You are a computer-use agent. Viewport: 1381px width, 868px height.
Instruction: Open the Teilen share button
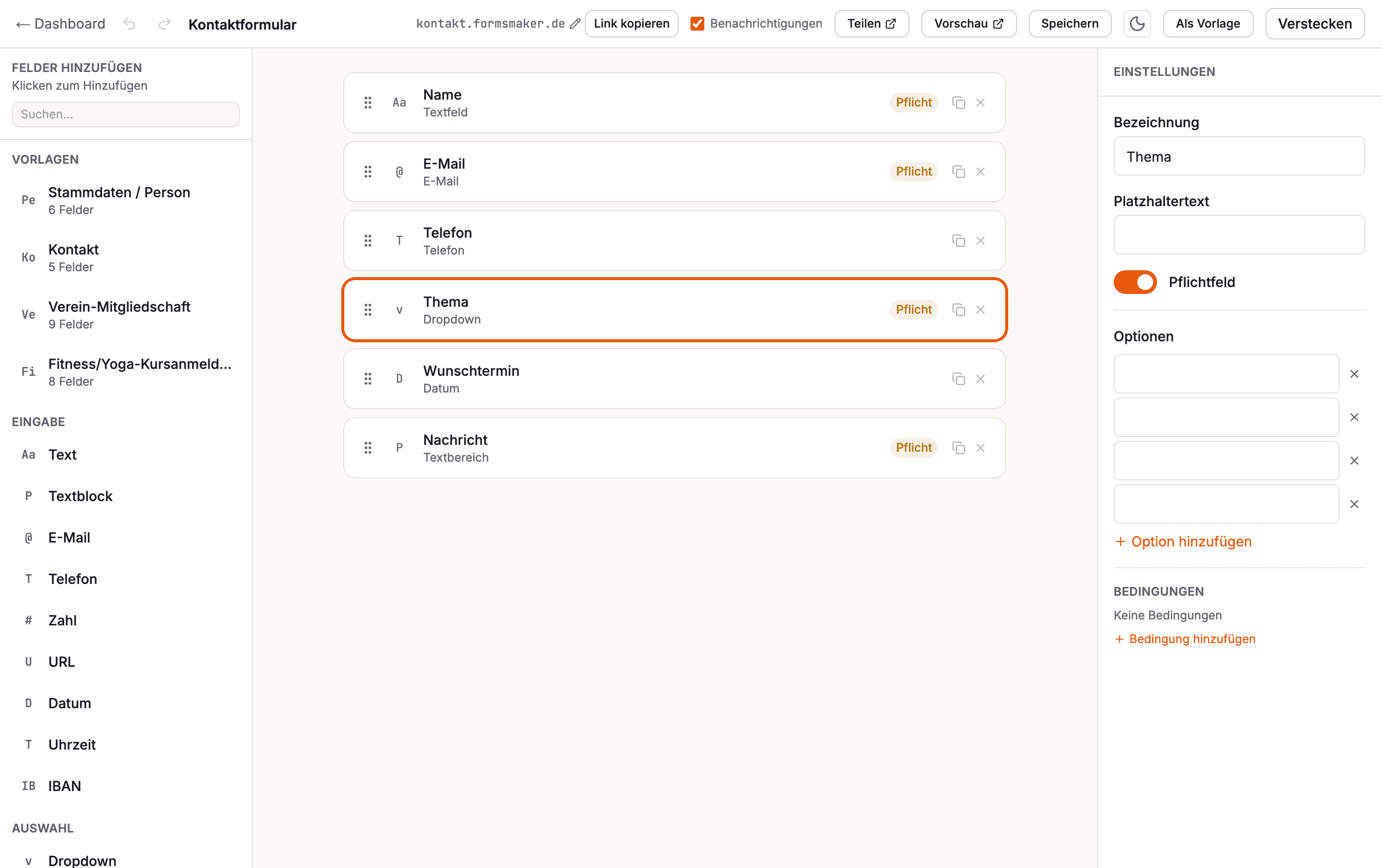pyautogui.click(x=871, y=24)
